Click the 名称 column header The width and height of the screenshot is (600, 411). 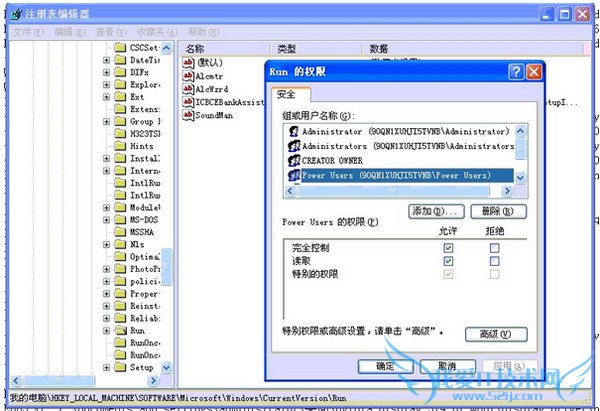225,49
